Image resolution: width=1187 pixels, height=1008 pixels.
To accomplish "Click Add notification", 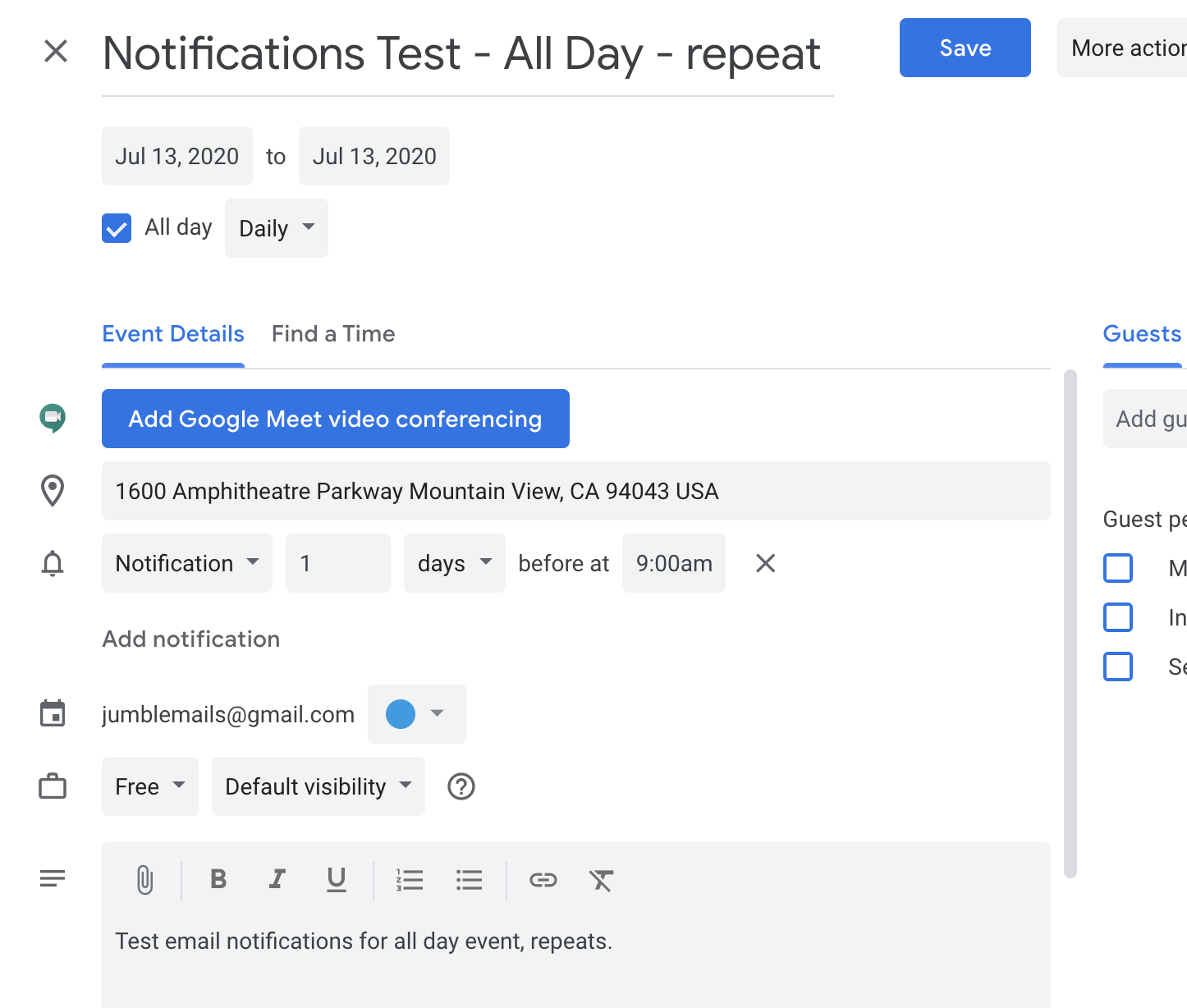I will (x=190, y=639).
